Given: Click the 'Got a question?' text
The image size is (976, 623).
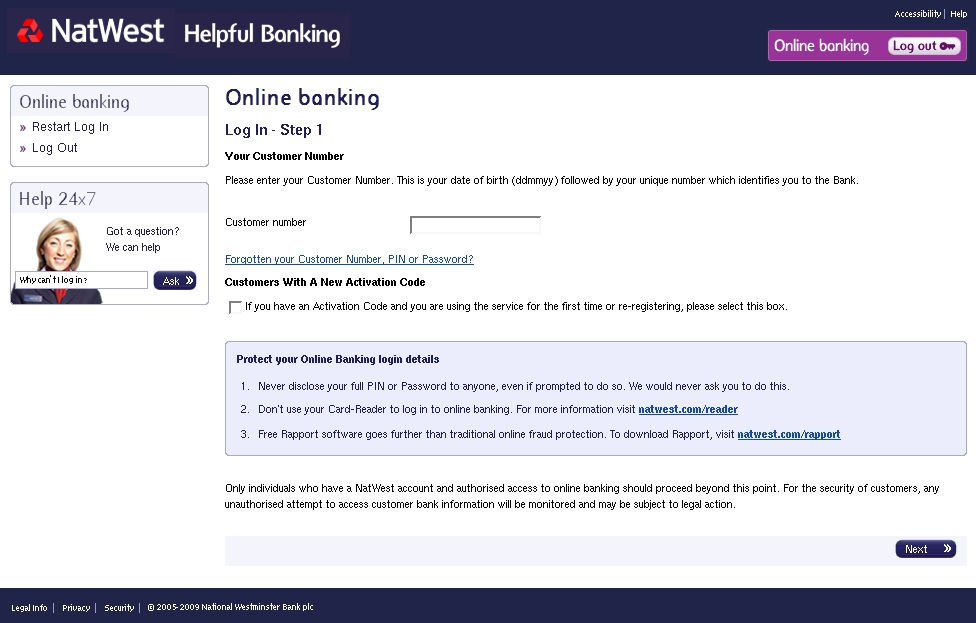Looking at the screenshot, I should coord(143,232).
